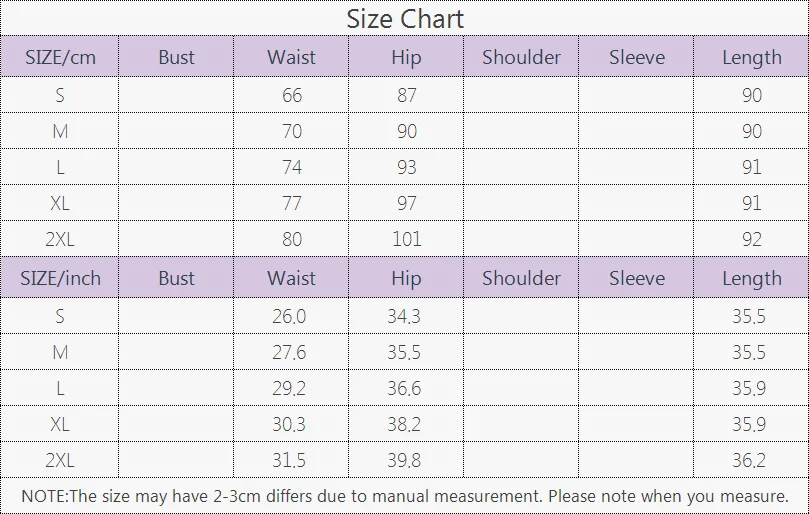Select waist value 74 for size L
The height and width of the screenshot is (514, 809).
pos(292,167)
